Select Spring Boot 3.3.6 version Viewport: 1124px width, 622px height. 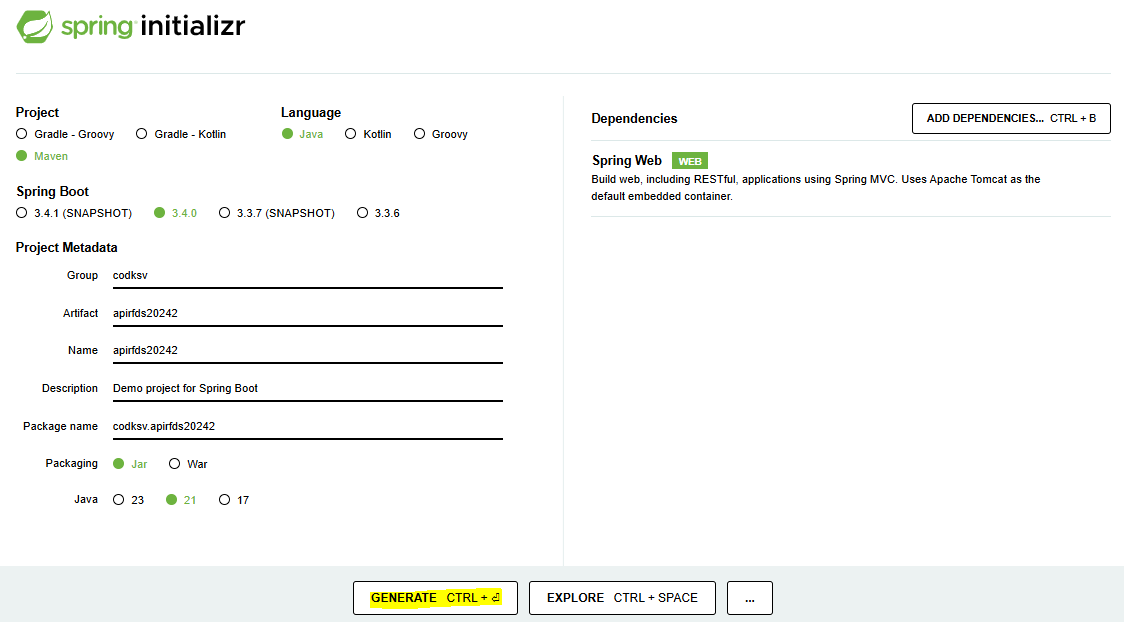(361, 212)
